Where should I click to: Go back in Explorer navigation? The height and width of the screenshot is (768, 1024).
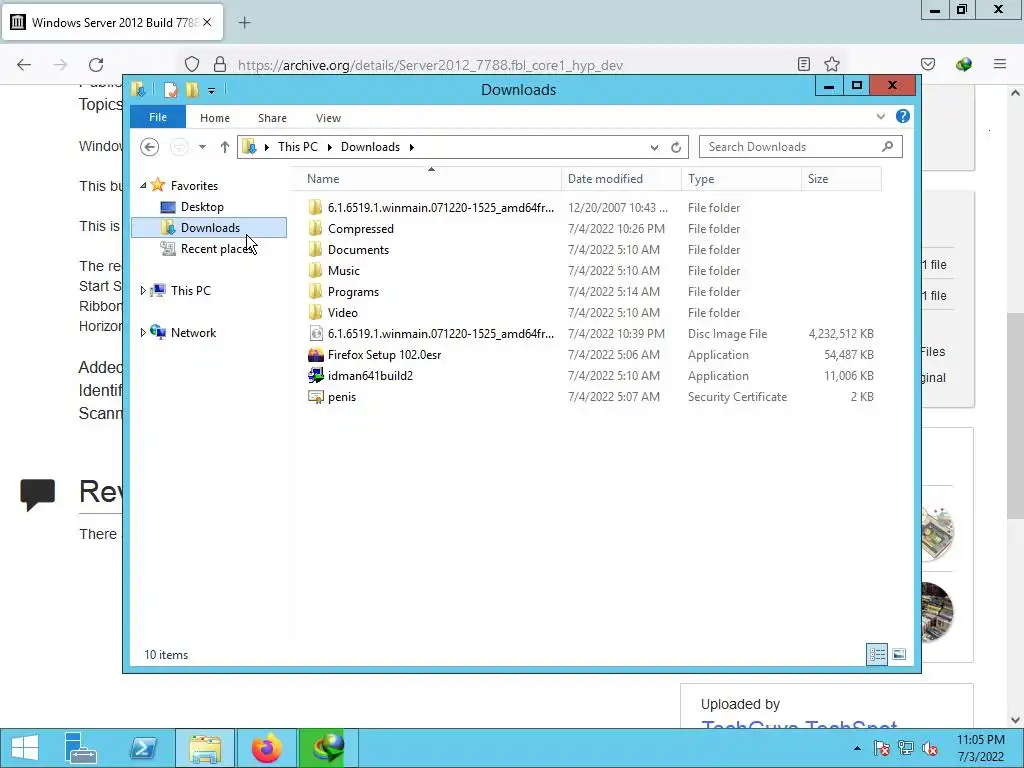(150, 147)
